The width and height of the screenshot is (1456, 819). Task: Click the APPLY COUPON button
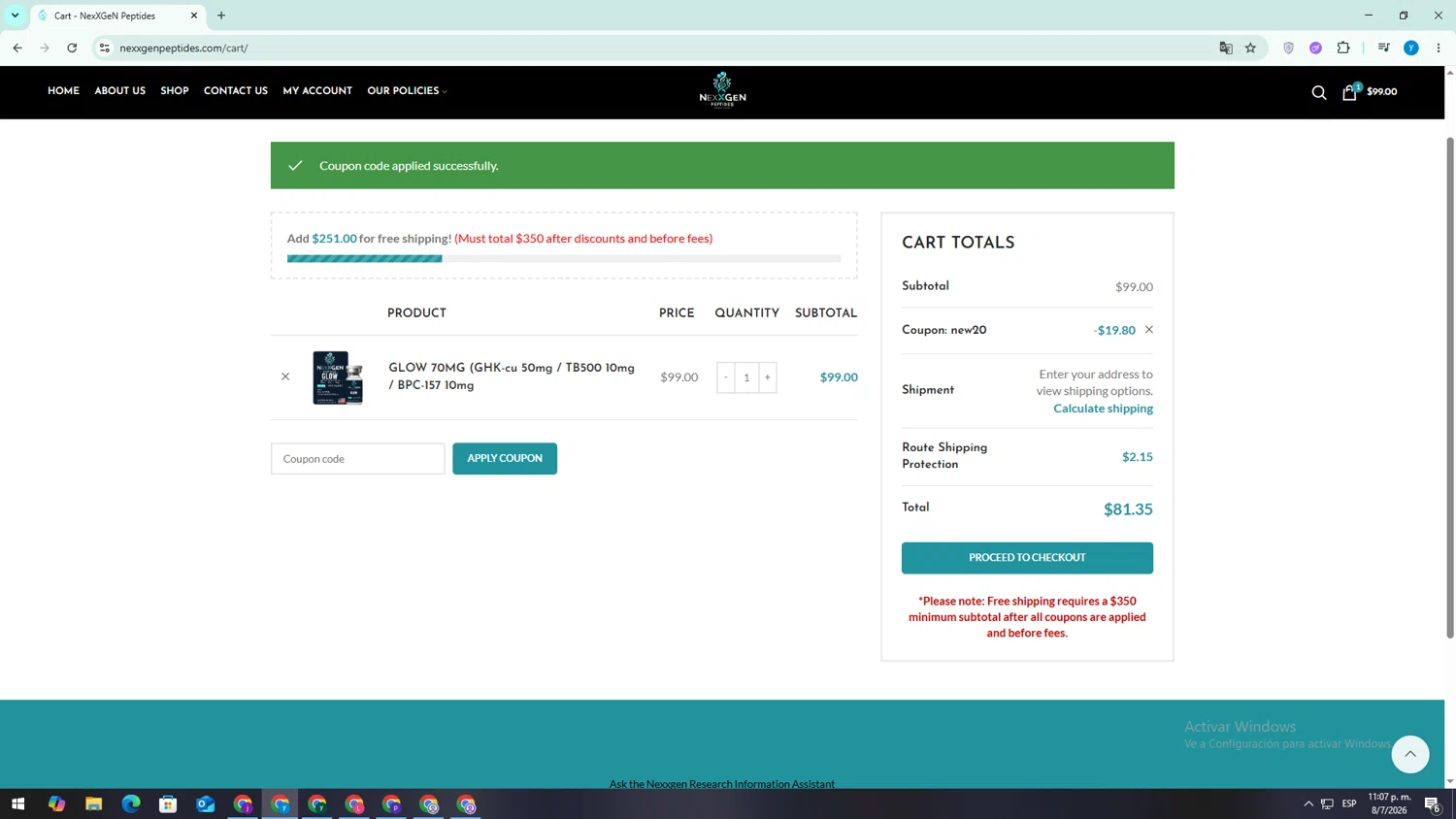[505, 458]
